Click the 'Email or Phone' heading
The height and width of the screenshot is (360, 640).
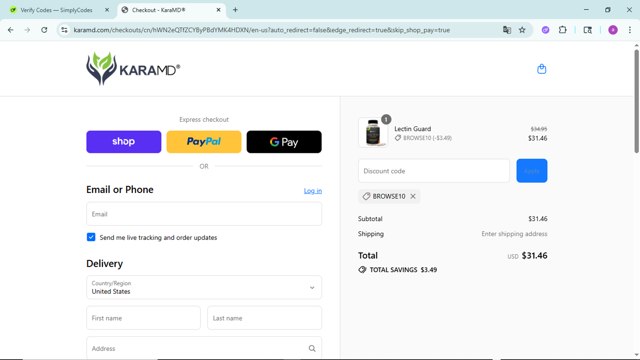click(120, 189)
